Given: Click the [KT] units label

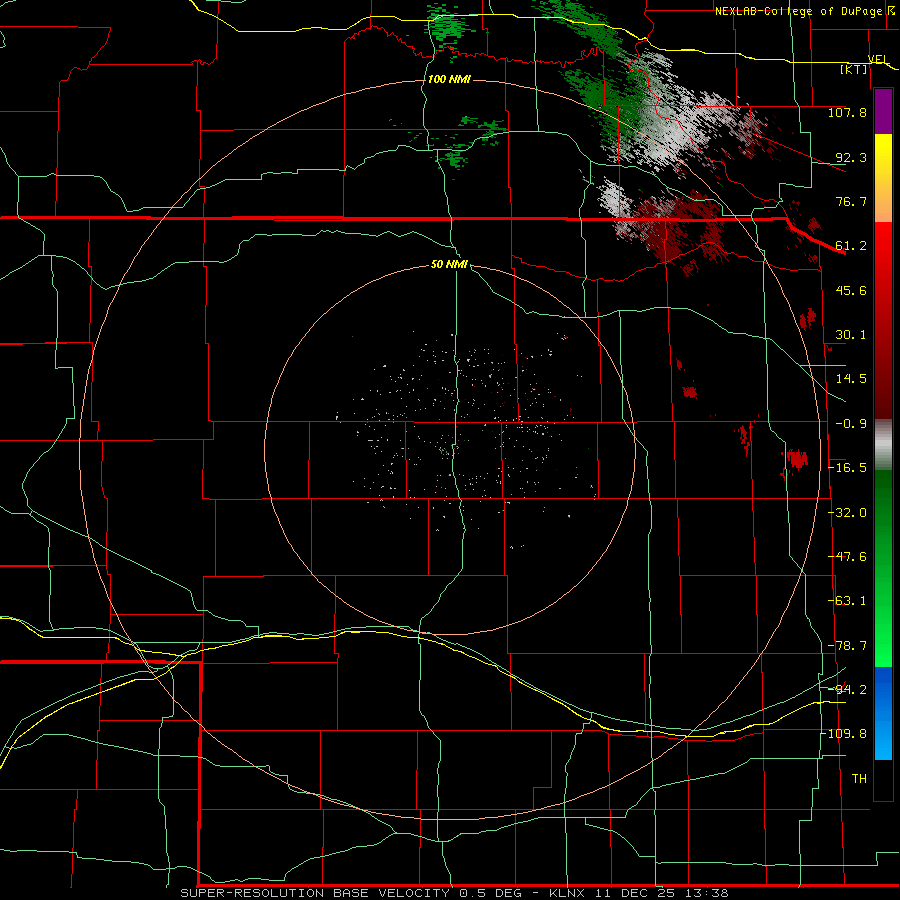Looking at the screenshot, I should (854, 69).
